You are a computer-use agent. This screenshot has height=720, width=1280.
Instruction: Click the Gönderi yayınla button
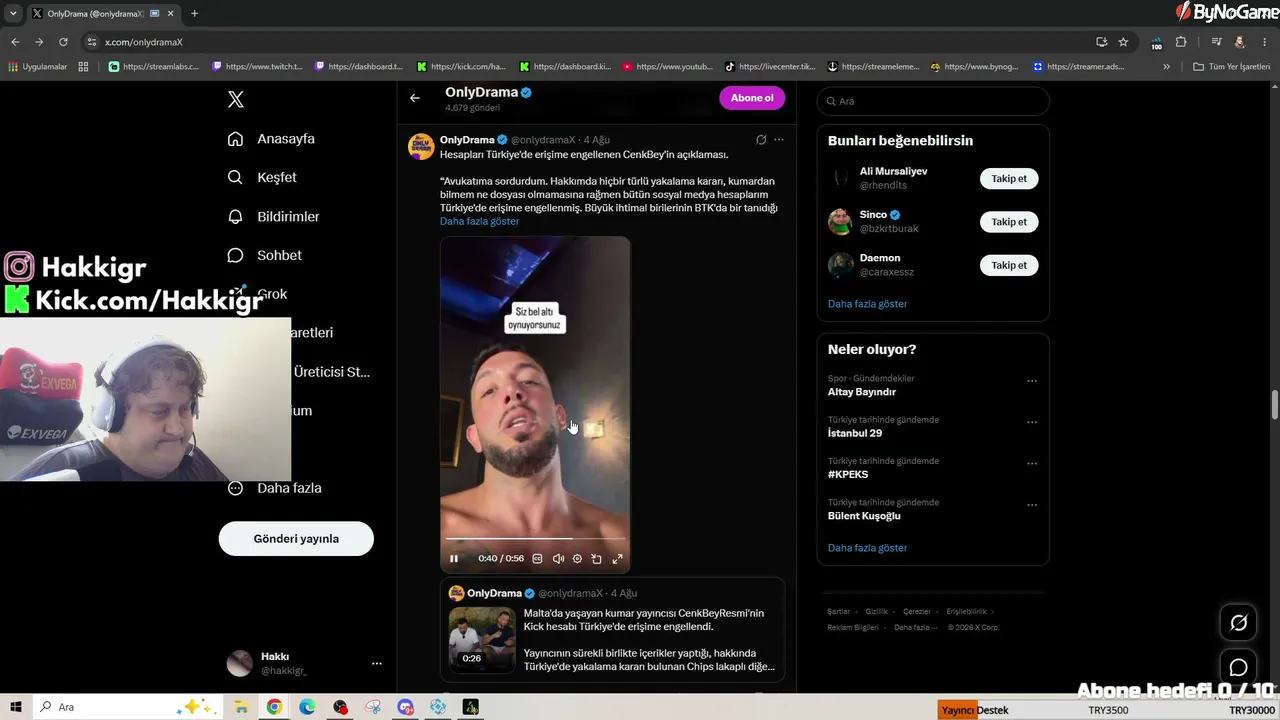pyautogui.click(x=296, y=539)
